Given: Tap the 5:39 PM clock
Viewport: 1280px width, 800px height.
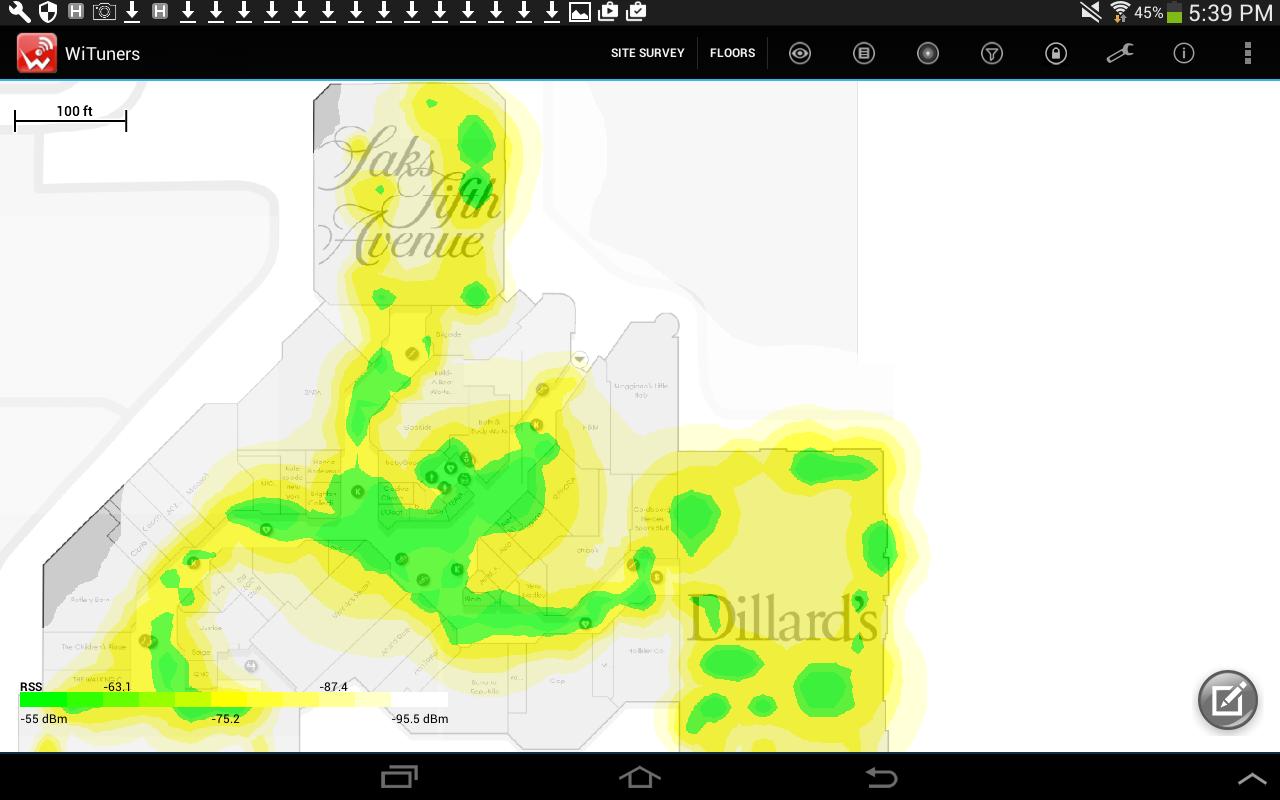Looking at the screenshot, I should tap(1231, 13).
